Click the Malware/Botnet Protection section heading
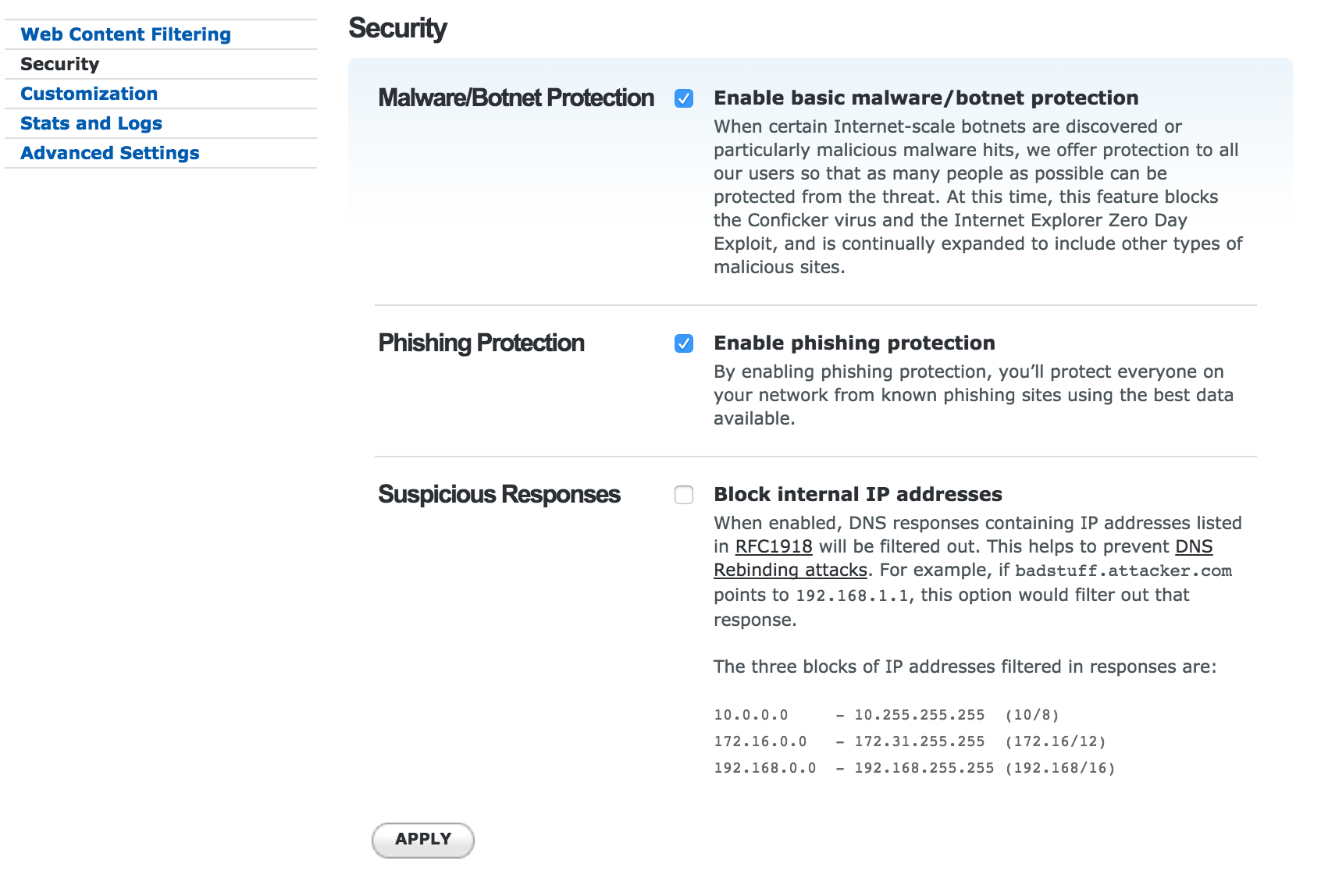Image resolution: width=1321 pixels, height=896 pixels. click(516, 98)
